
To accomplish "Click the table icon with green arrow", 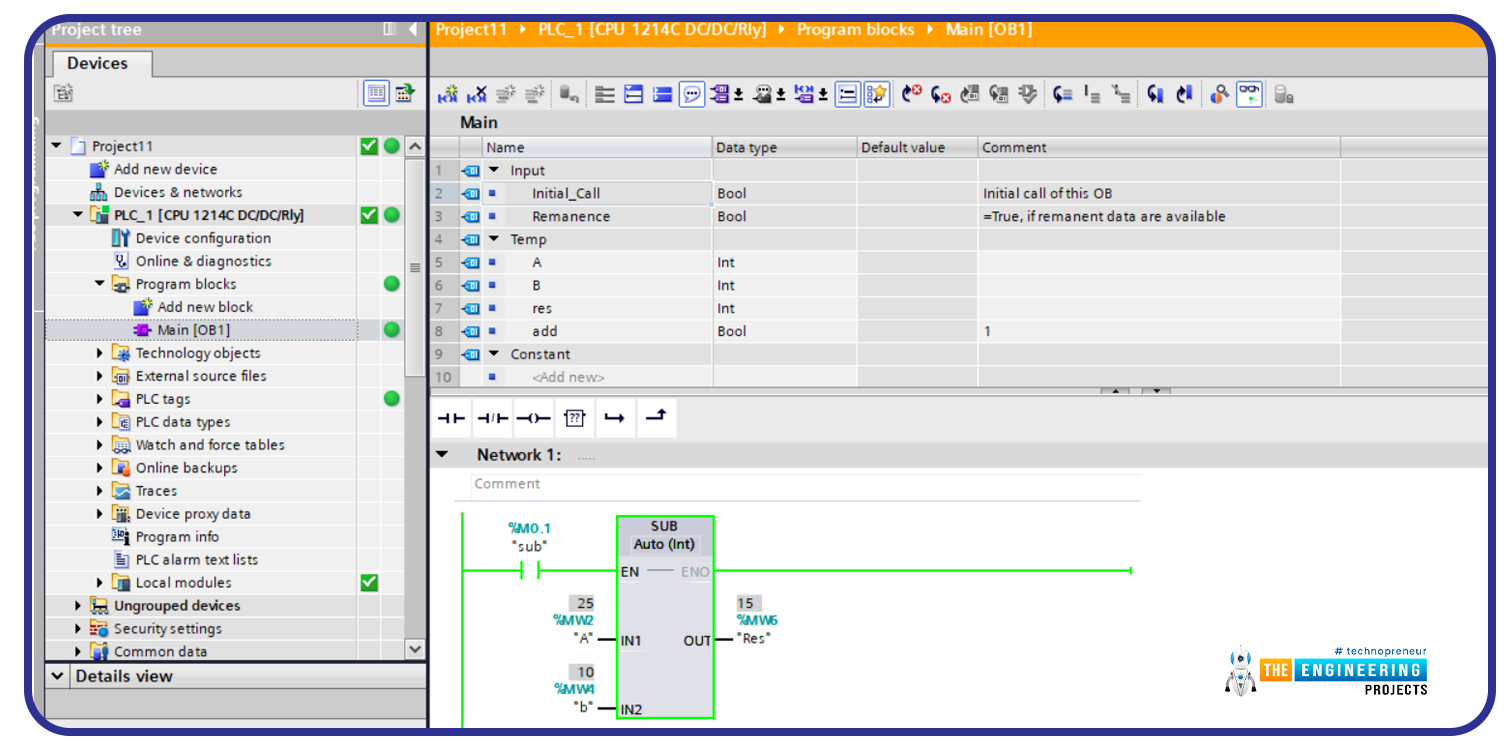I will pos(404,94).
